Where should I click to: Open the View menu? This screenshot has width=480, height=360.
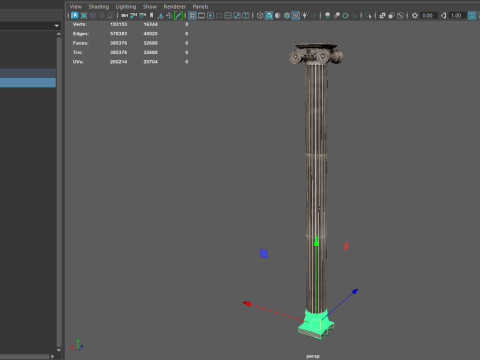[76, 7]
